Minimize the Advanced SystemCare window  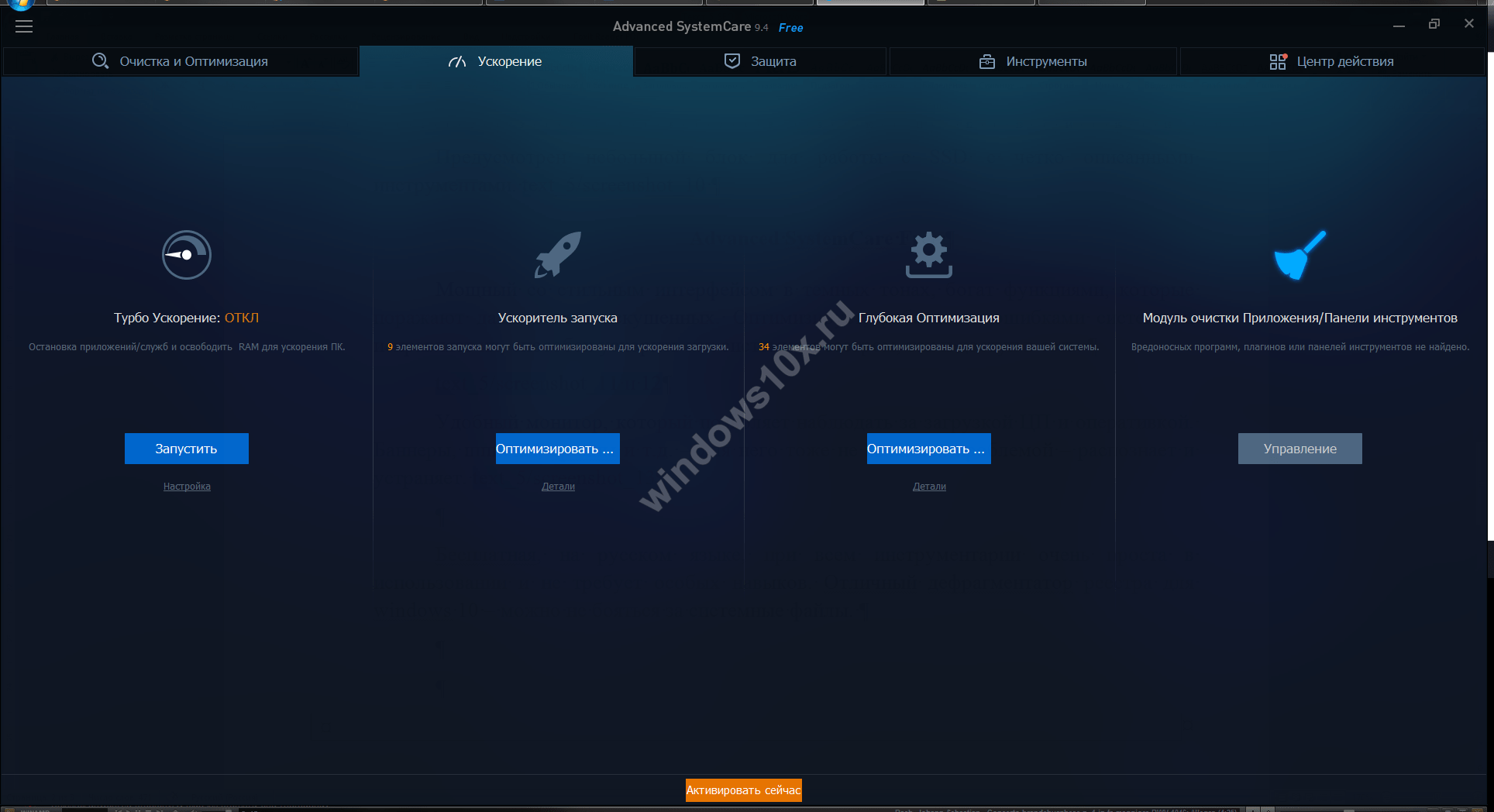[1399, 26]
